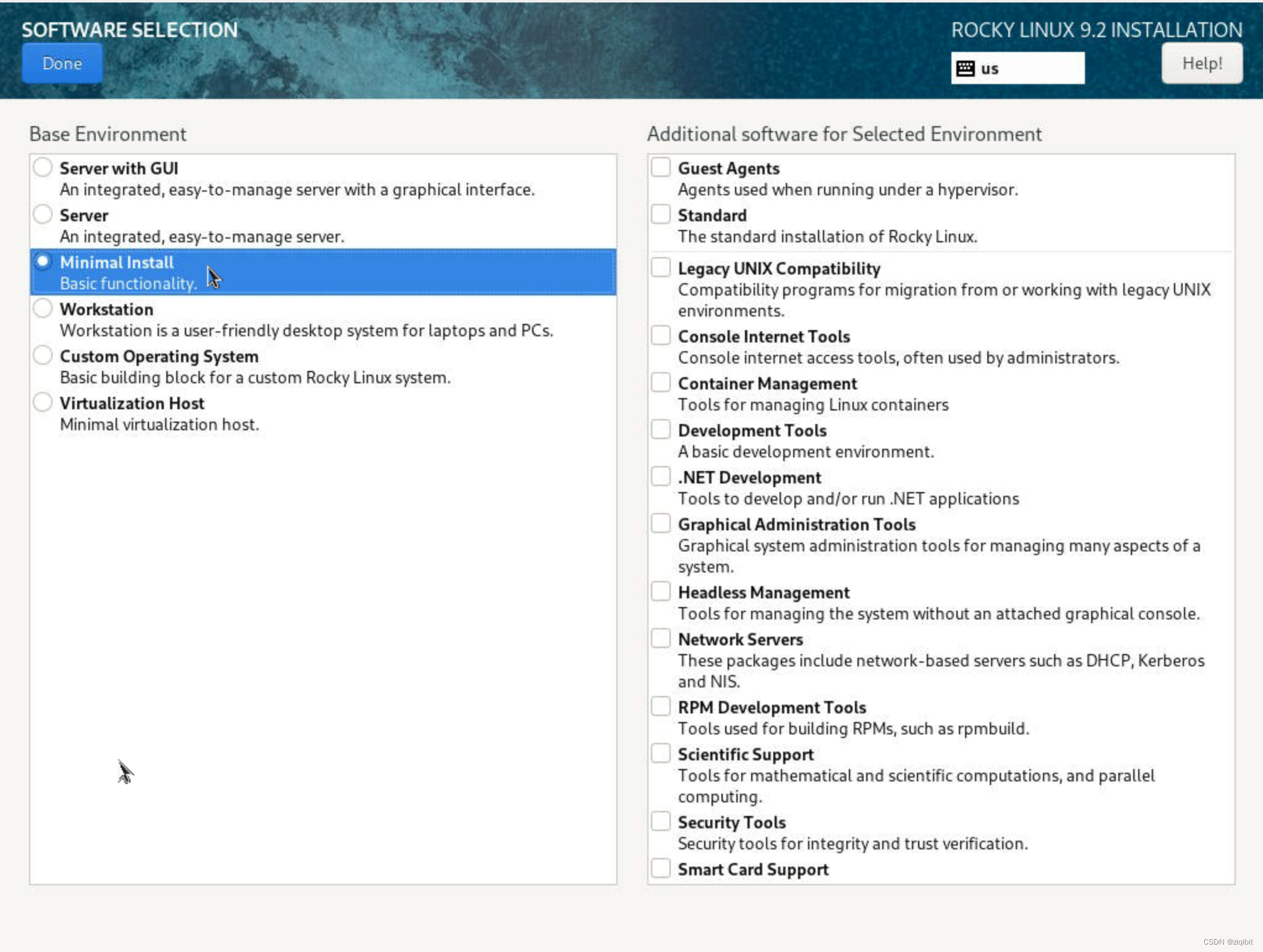Click the Done button
1263x952 pixels.
tap(62, 63)
